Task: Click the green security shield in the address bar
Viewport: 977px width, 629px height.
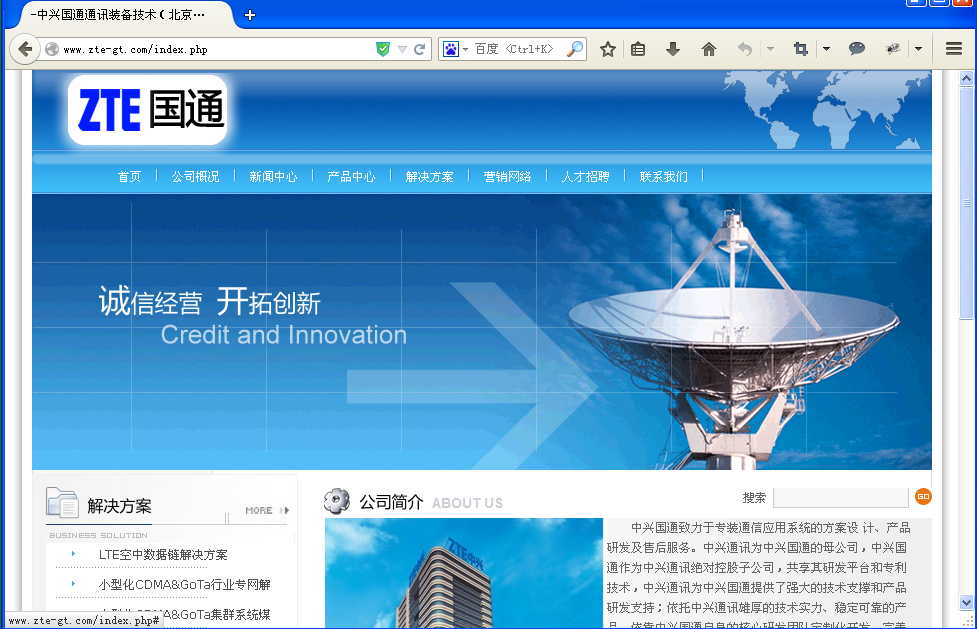Action: coord(383,49)
